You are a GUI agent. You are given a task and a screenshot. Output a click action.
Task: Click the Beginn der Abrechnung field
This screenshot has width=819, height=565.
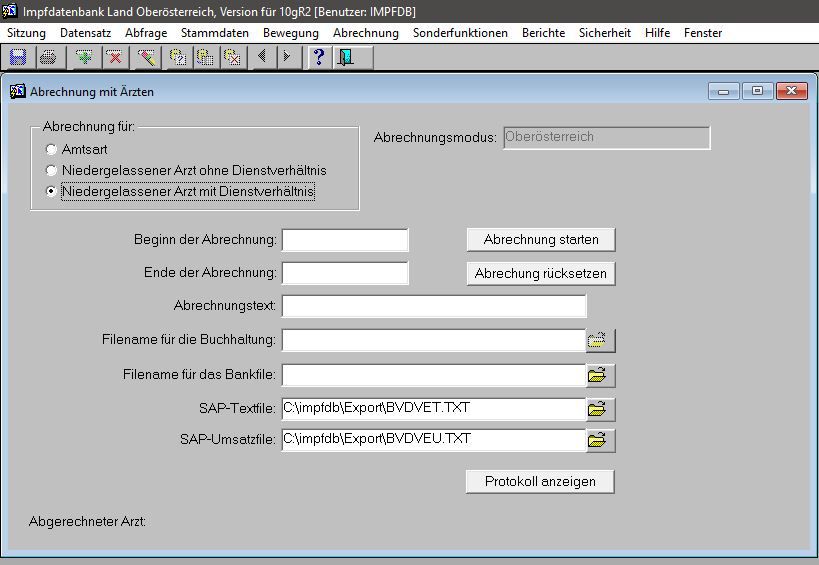click(x=345, y=240)
